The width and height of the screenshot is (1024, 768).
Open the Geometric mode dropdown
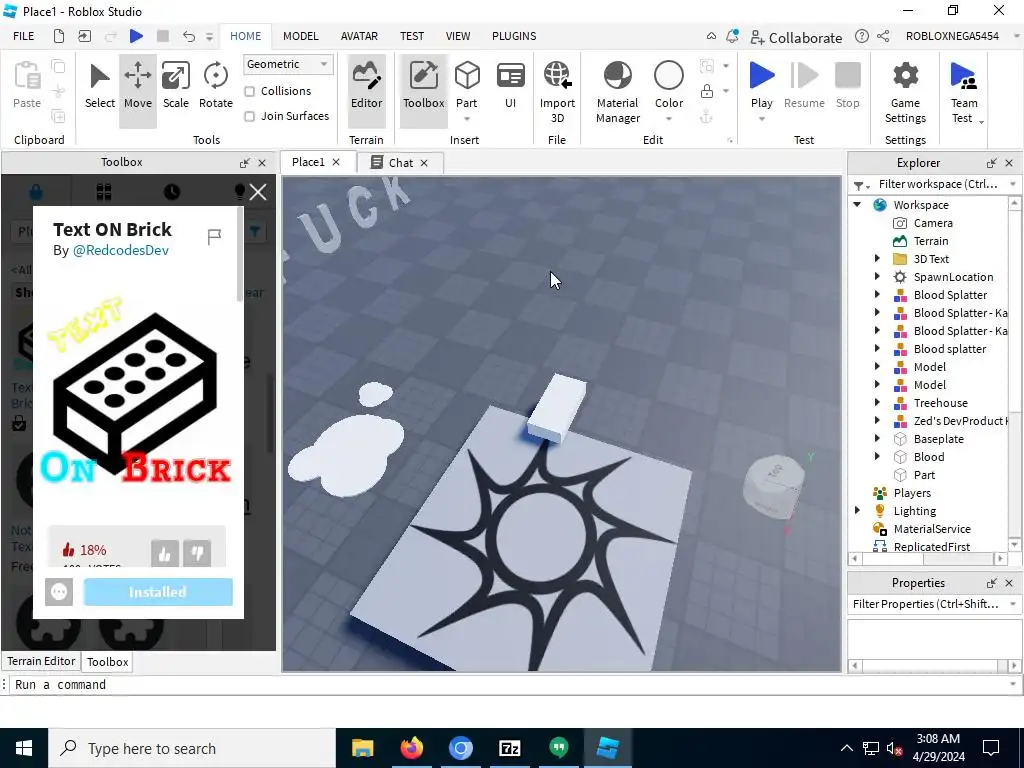click(x=288, y=64)
